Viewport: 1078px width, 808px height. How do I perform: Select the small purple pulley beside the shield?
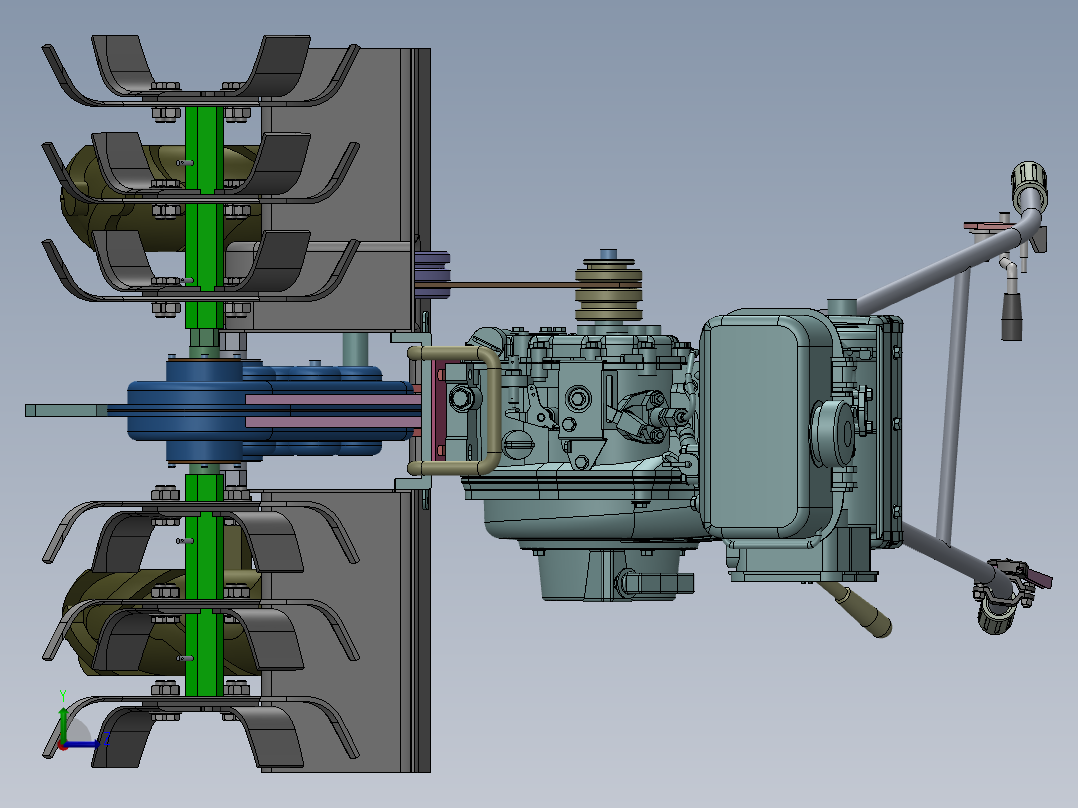(433, 274)
